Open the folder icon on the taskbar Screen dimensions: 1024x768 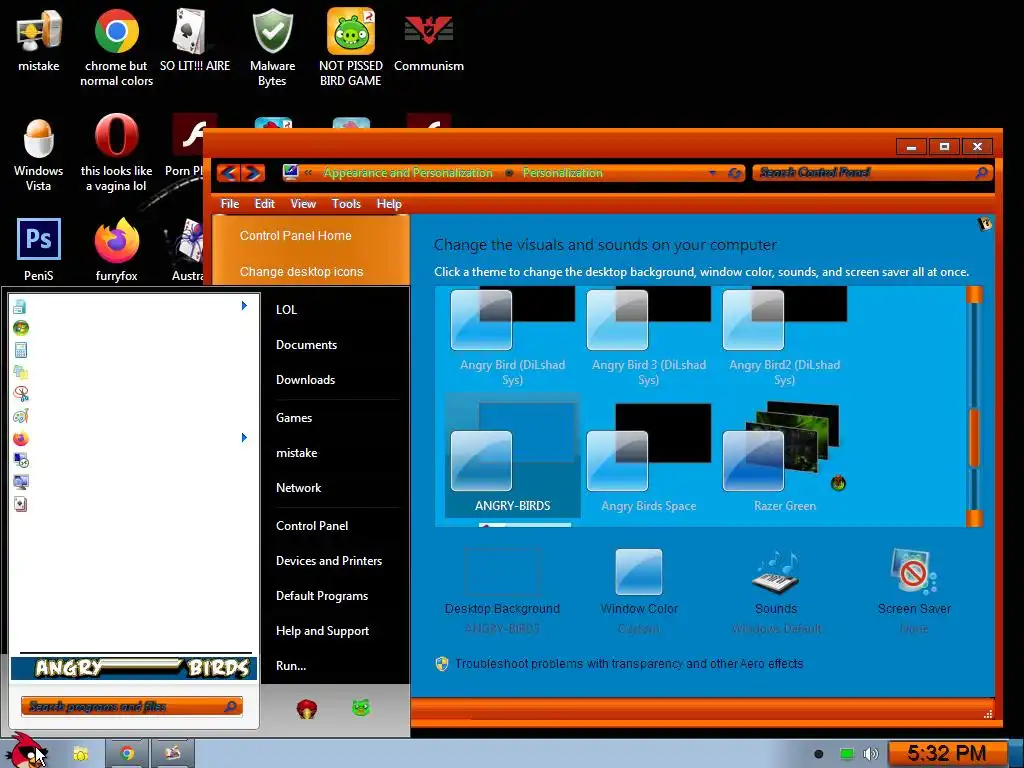coord(80,754)
